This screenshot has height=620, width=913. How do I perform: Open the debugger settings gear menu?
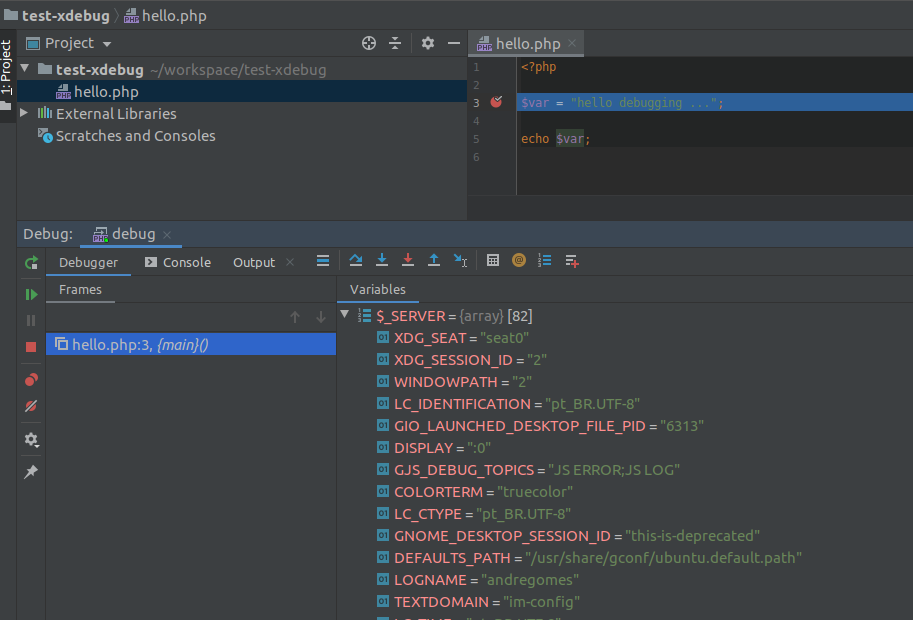pyautogui.click(x=29, y=439)
